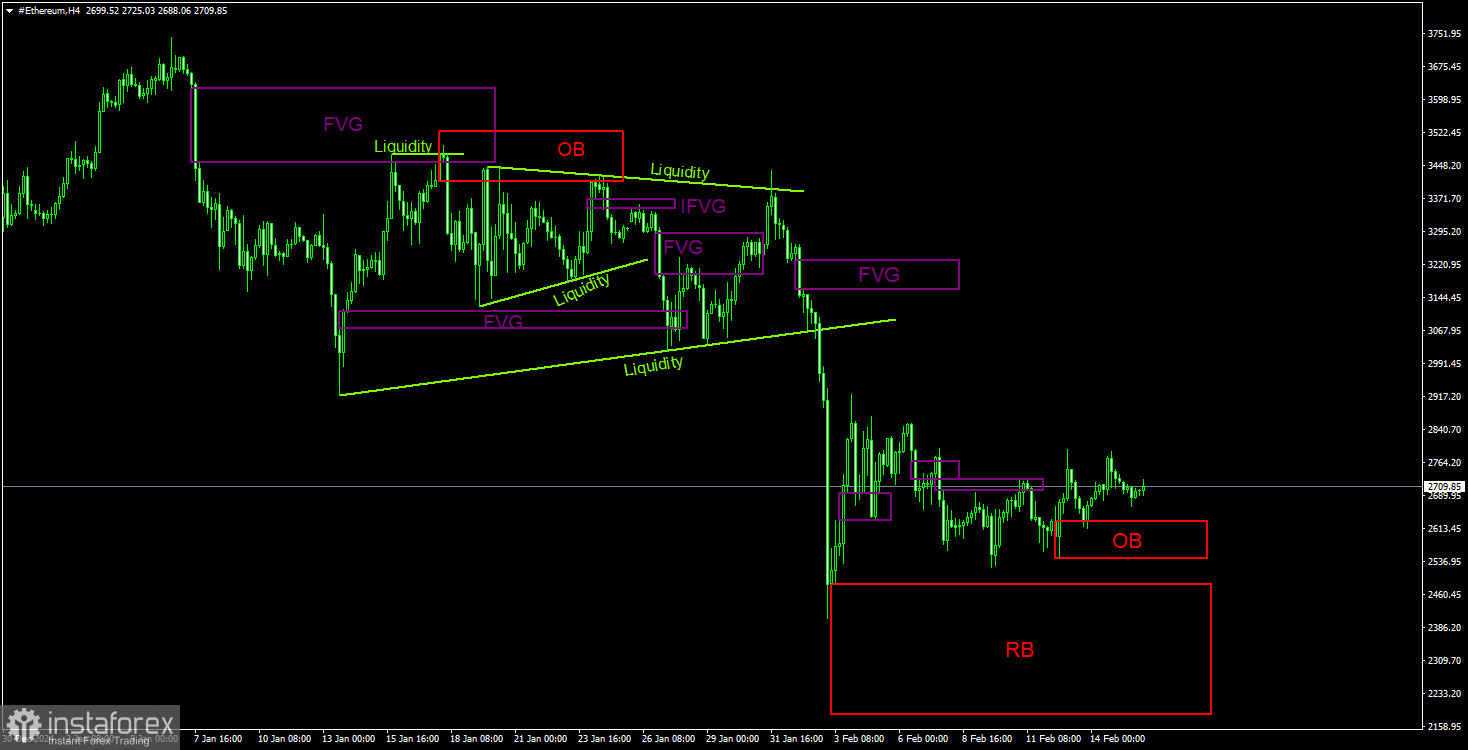Click the 2764.20 price axis label
Image resolution: width=1468 pixels, height=750 pixels.
pos(1445,463)
